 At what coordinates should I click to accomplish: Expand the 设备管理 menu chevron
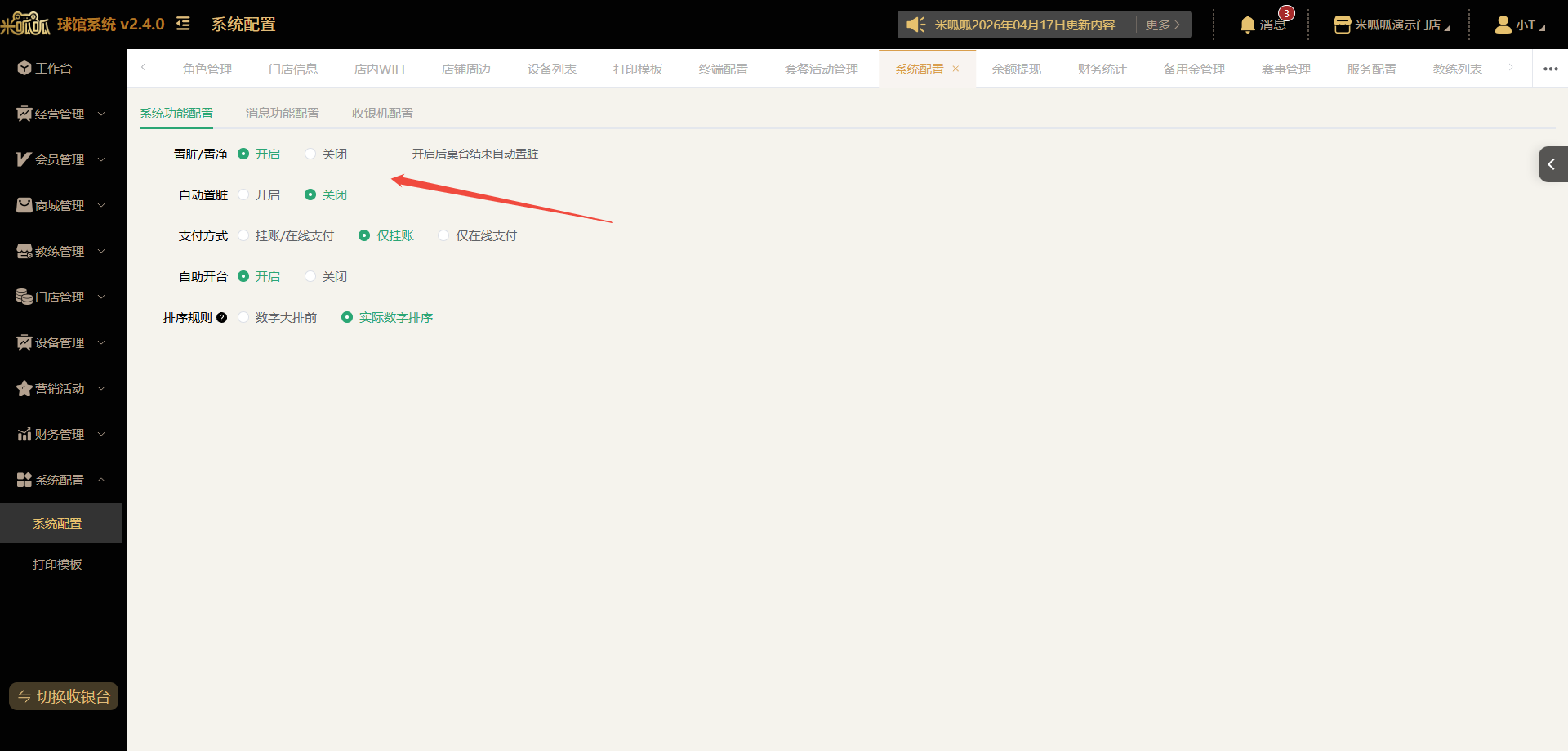pos(101,342)
